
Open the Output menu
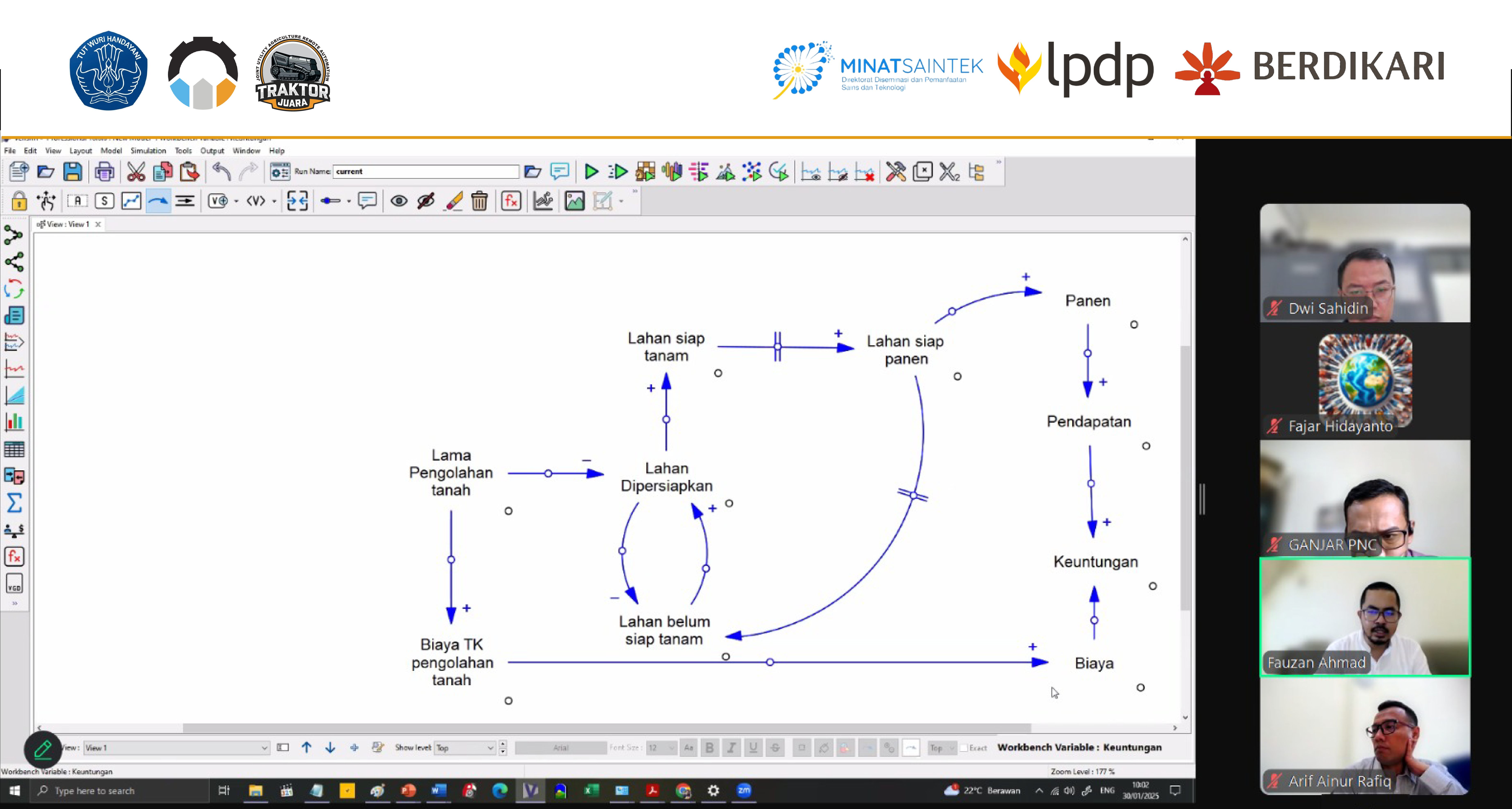pos(212,151)
